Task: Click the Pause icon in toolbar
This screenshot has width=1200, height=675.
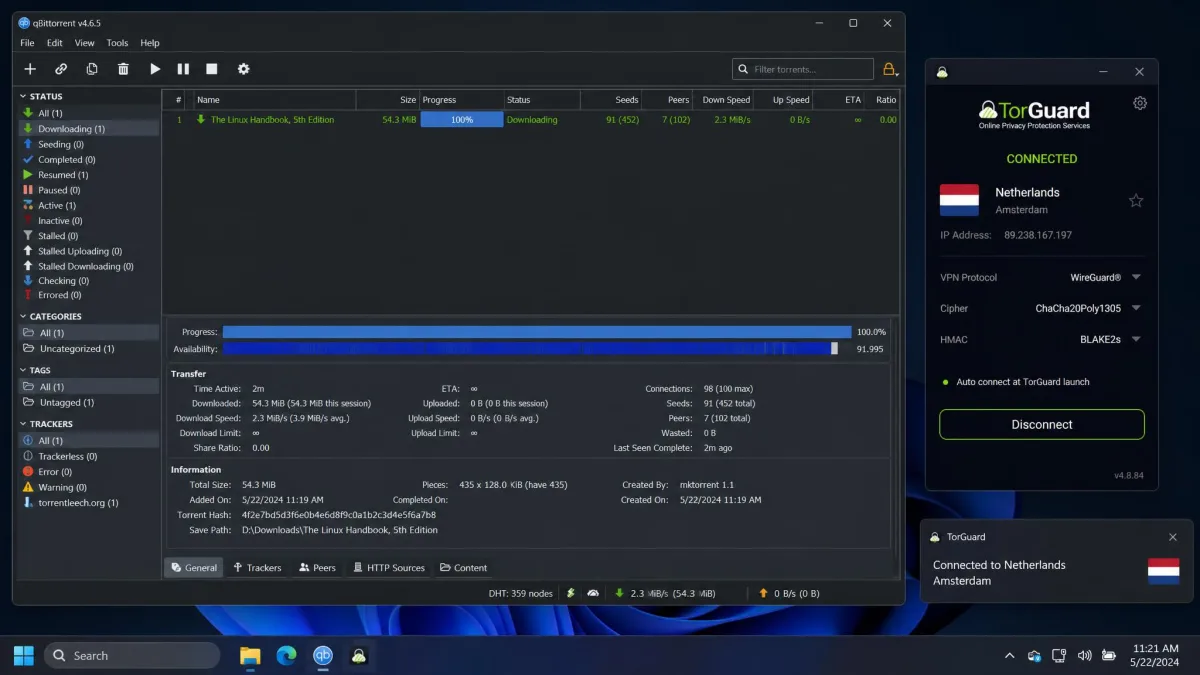Action: click(x=183, y=69)
